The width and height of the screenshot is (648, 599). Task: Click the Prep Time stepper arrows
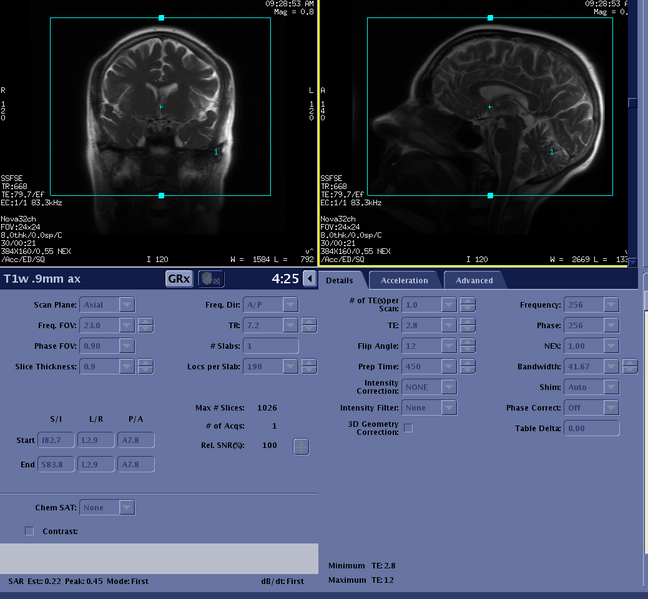[x=467, y=367]
